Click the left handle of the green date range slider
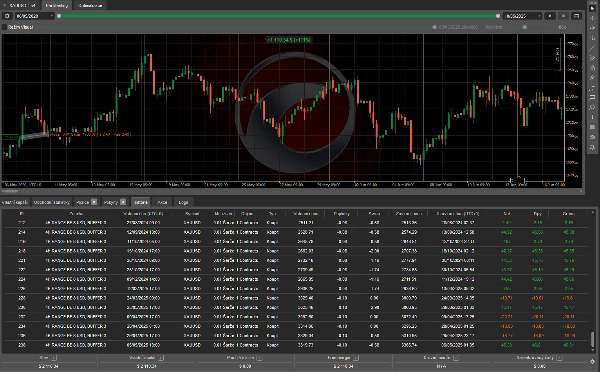 coord(59,16)
